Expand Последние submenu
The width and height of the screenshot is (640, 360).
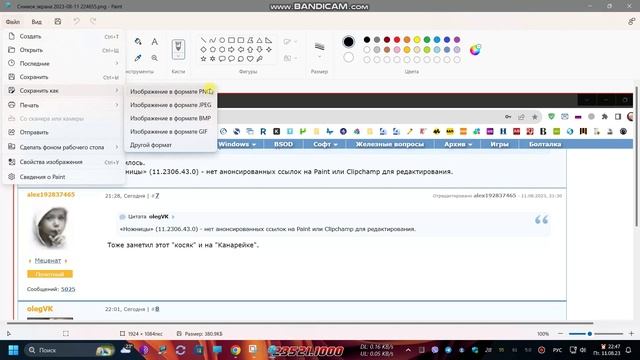click(x=64, y=63)
